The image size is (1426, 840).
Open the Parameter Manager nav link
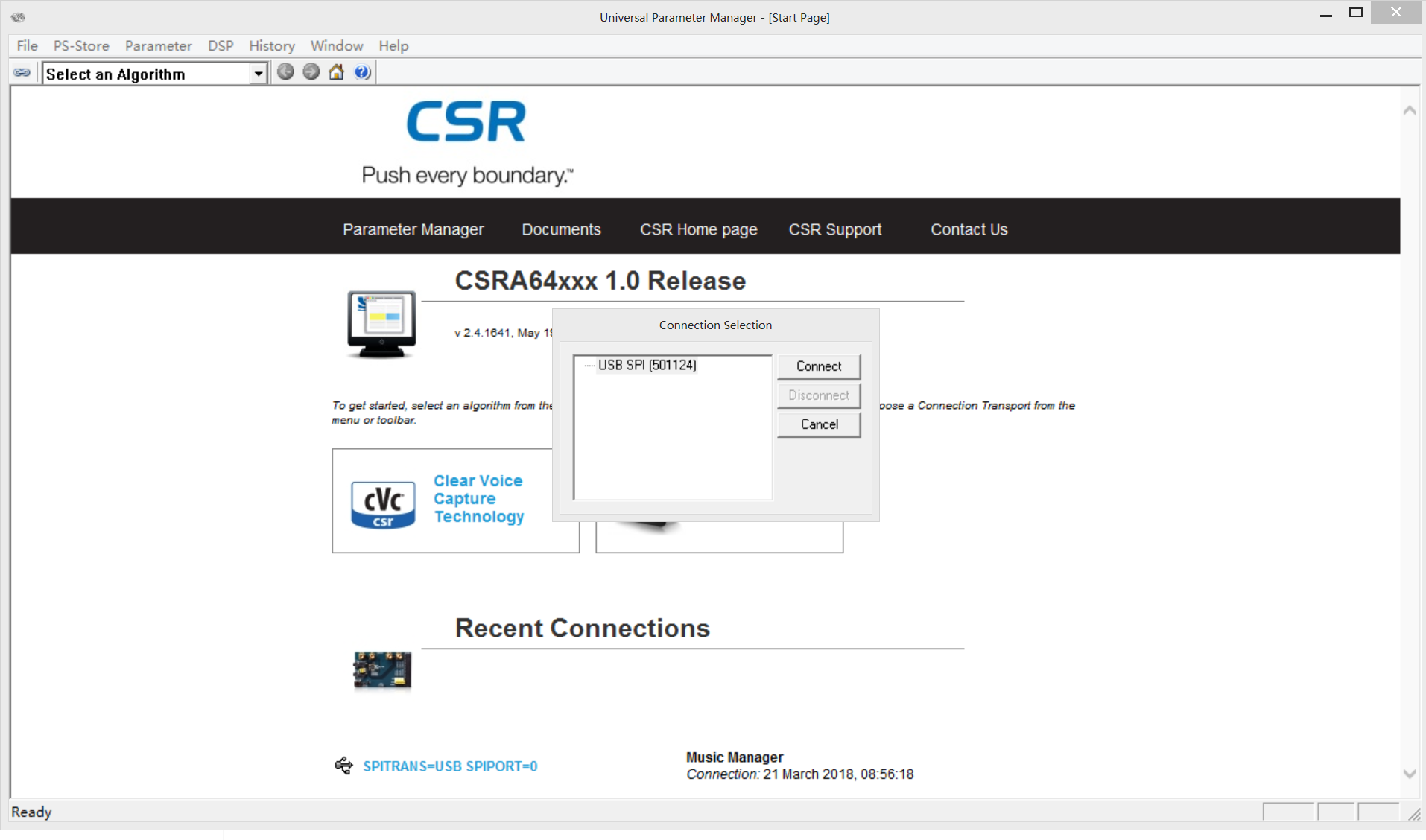click(x=413, y=229)
